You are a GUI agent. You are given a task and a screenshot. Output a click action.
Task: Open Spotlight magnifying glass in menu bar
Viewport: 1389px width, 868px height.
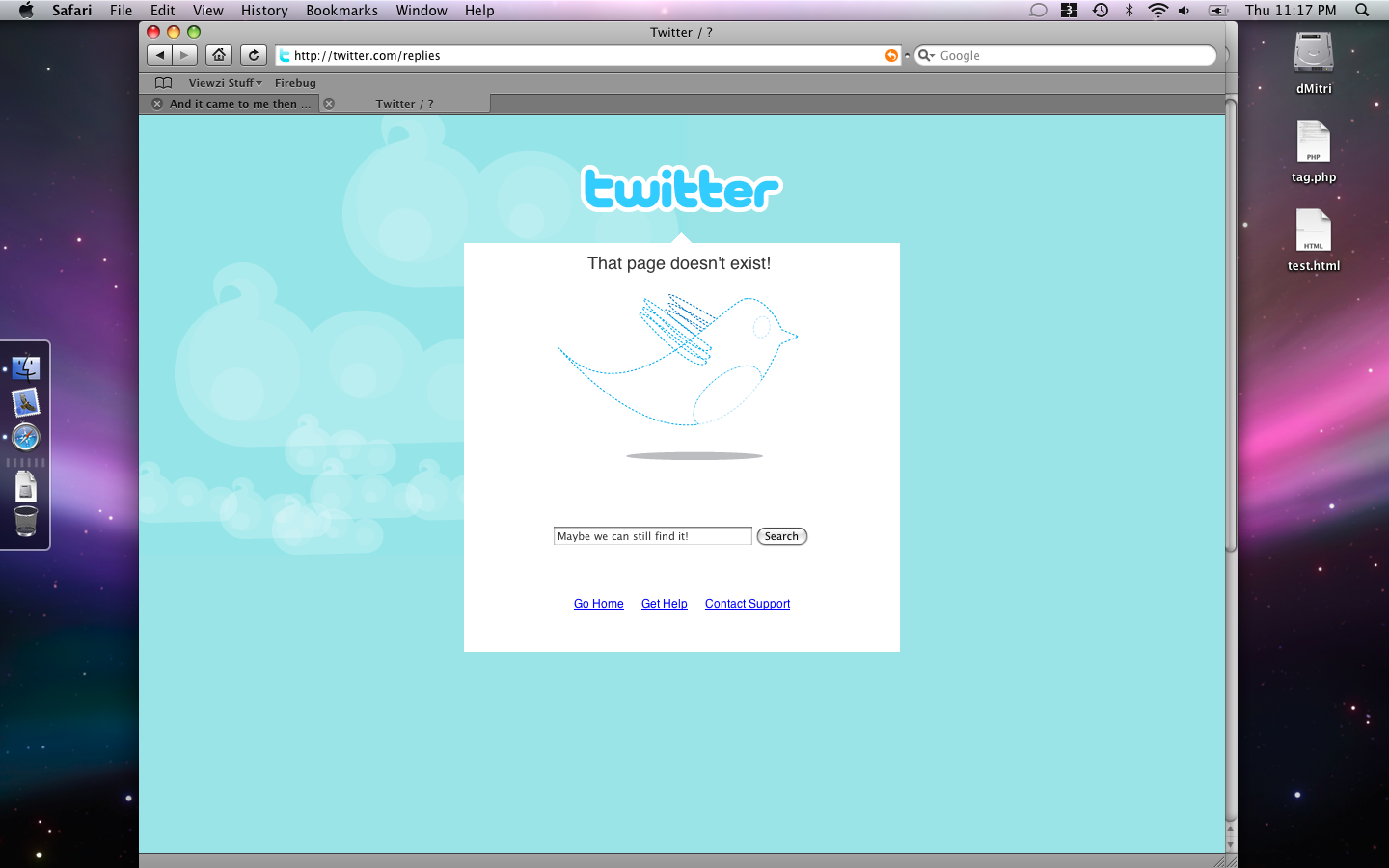pos(1362,10)
